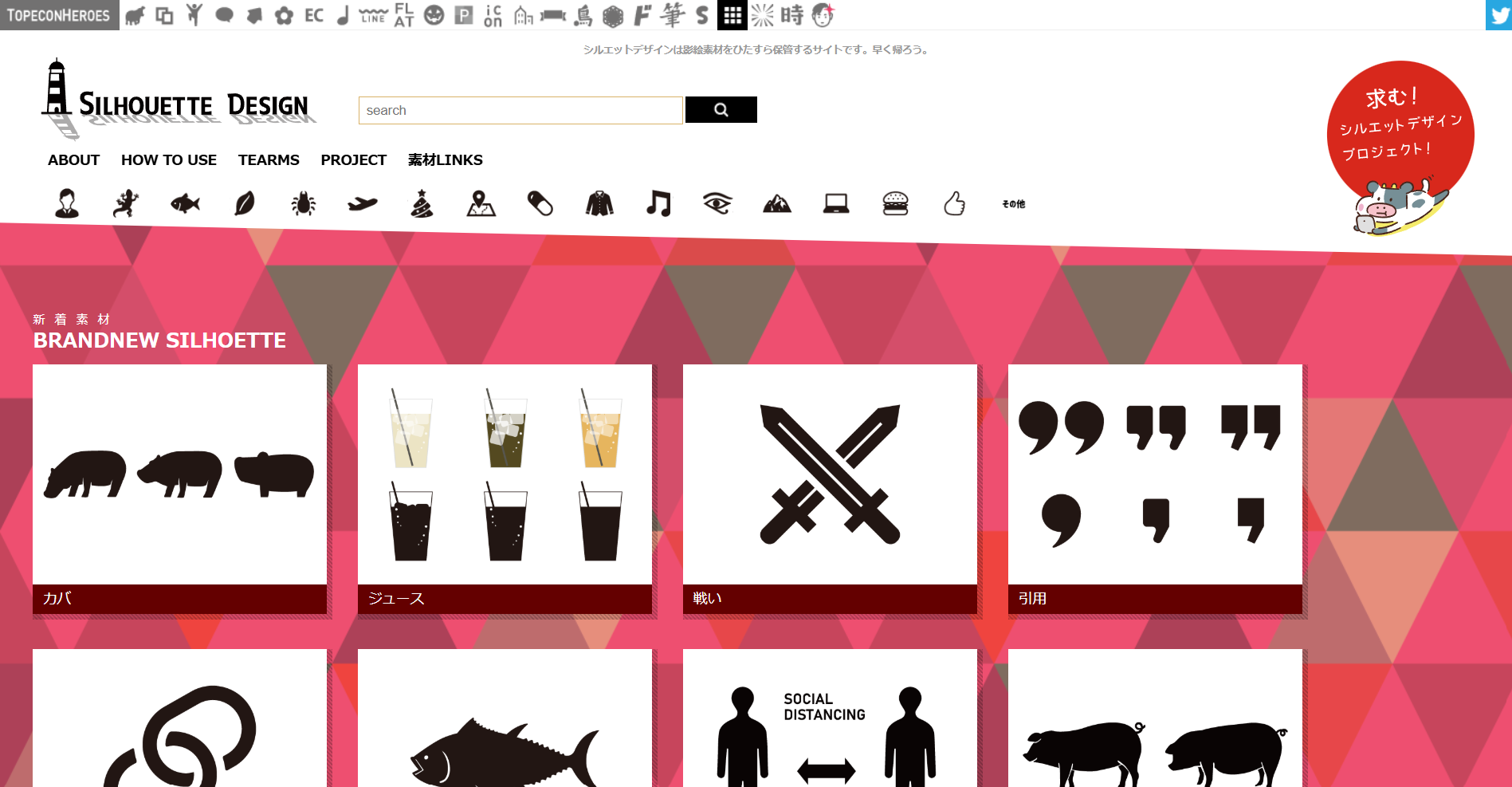Screen dimensions: 1512x787
Task: Click the Twitter bird icon
Action: [x=1498, y=15]
